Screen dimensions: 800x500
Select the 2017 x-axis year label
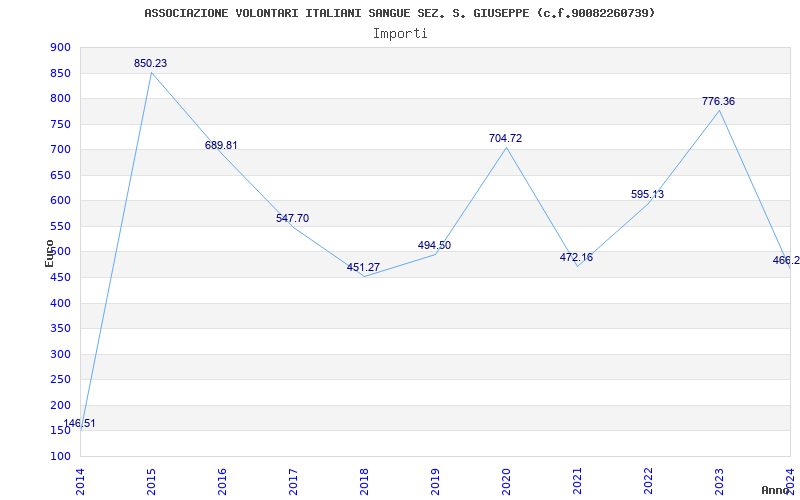(293, 481)
